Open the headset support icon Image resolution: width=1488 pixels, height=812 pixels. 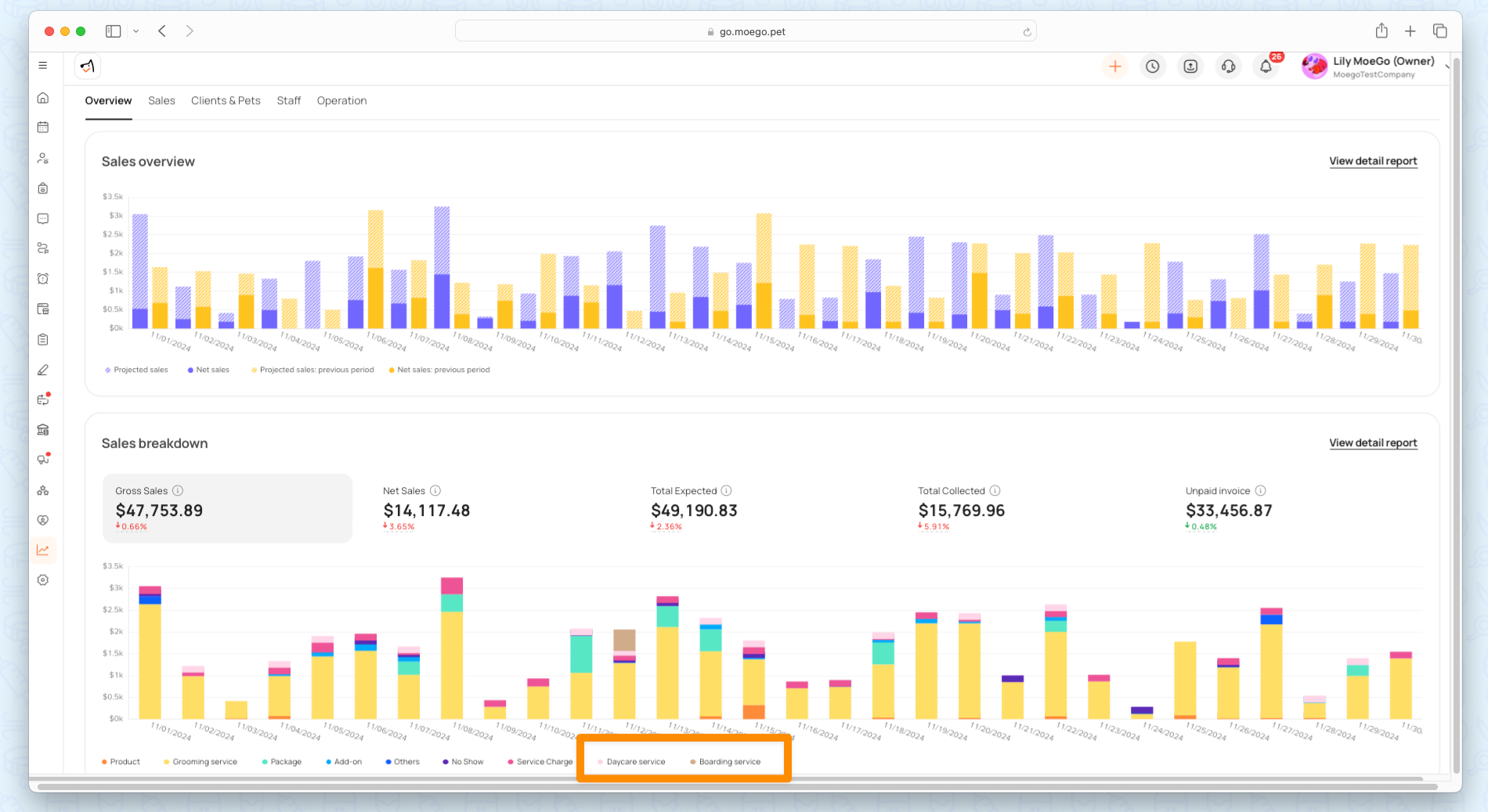[1228, 67]
